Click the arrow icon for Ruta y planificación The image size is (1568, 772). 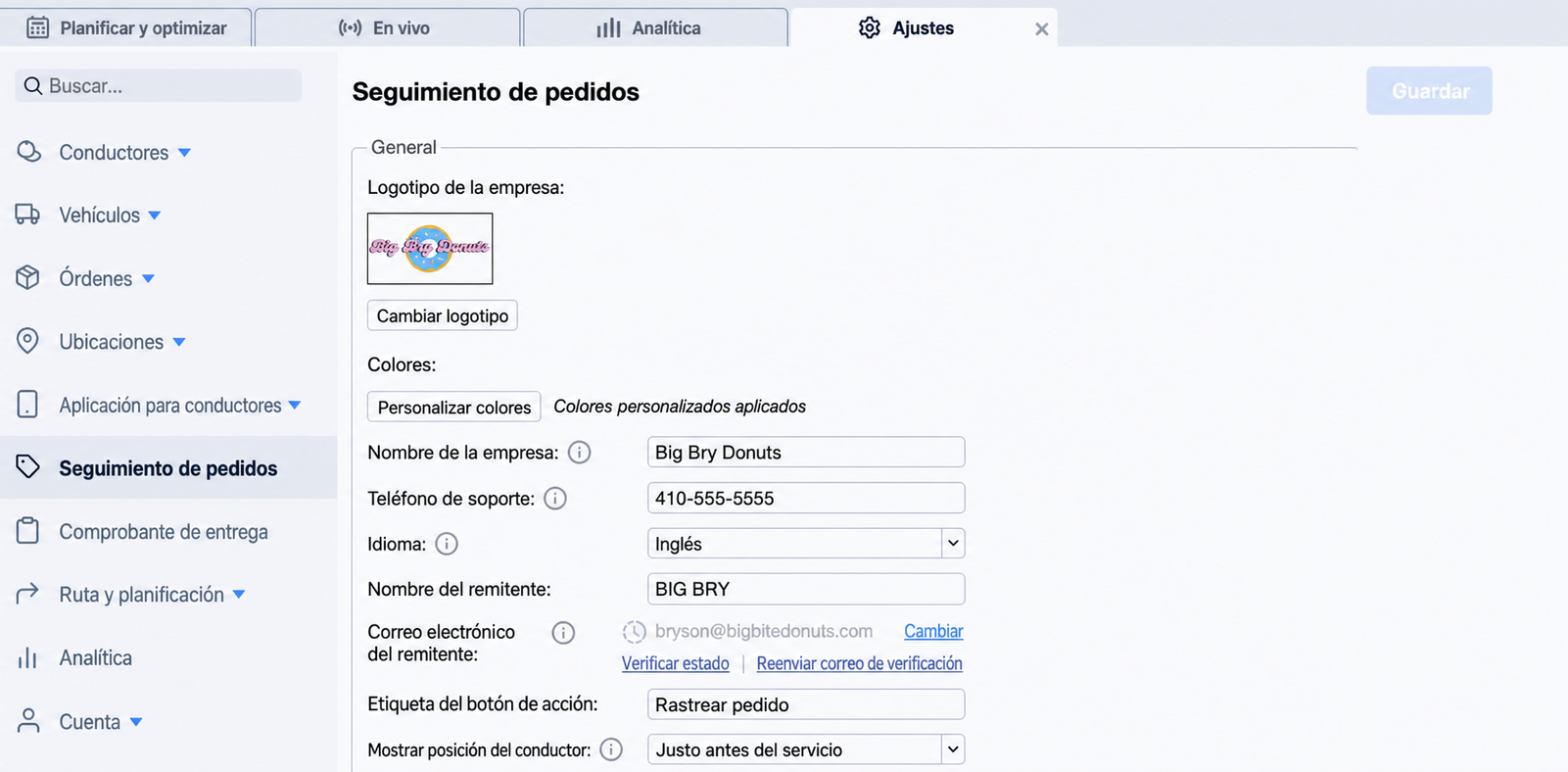[x=27, y=594]
